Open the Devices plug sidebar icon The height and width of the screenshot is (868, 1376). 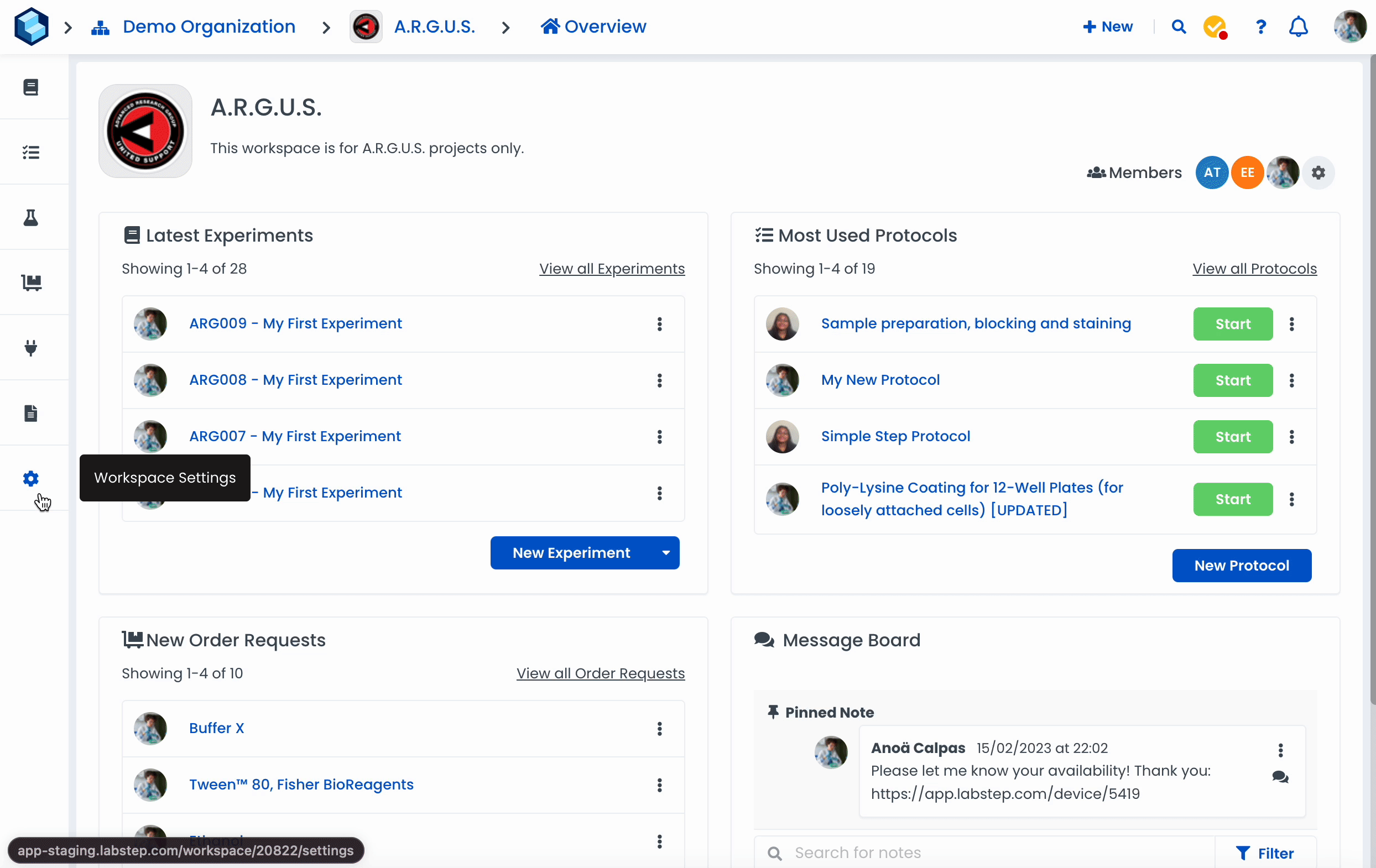pyautogui.click(x=31, y=348)
